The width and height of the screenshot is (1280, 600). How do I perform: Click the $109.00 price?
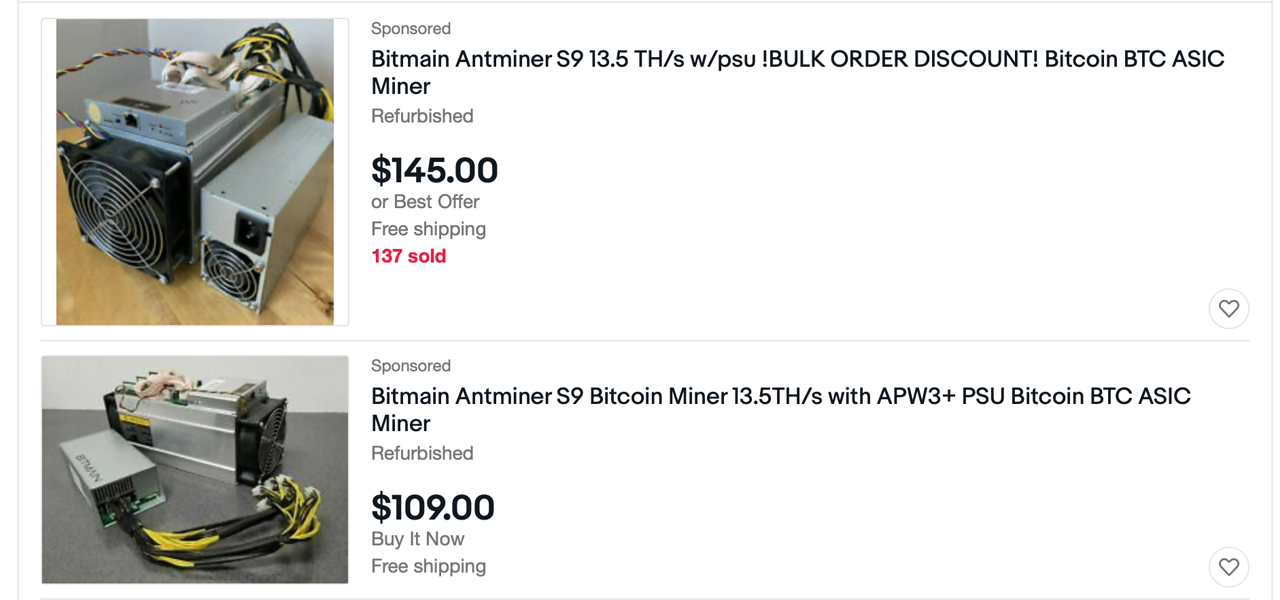point(433,507)
